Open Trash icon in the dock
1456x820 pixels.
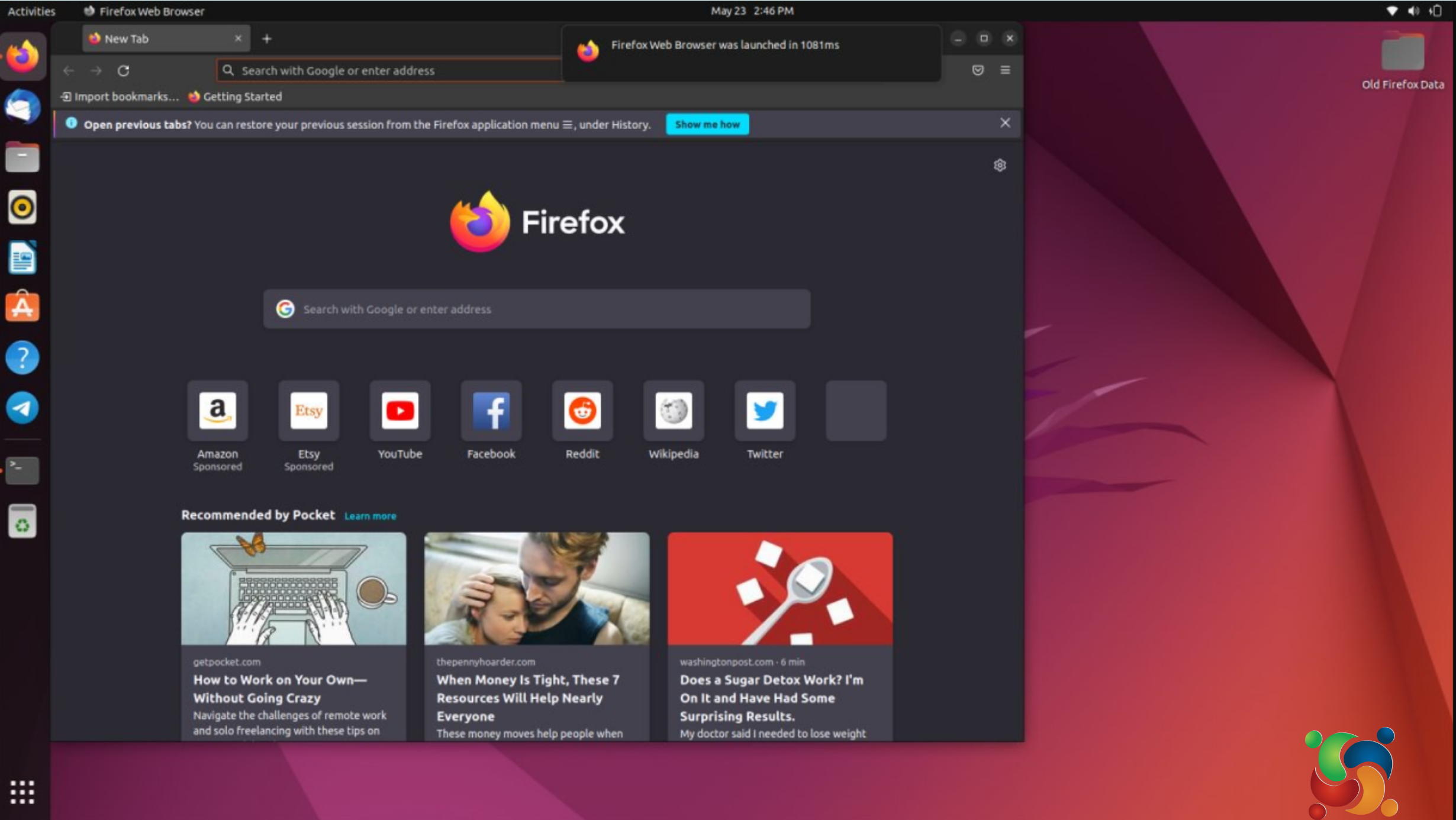(x=22, y=521)
